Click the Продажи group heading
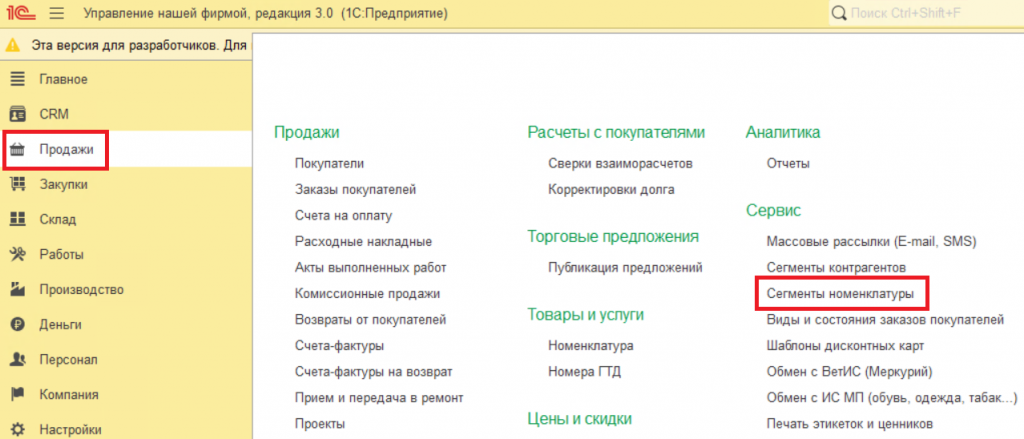The height and width of the screenshot is (439, 1024). (306, 133)
